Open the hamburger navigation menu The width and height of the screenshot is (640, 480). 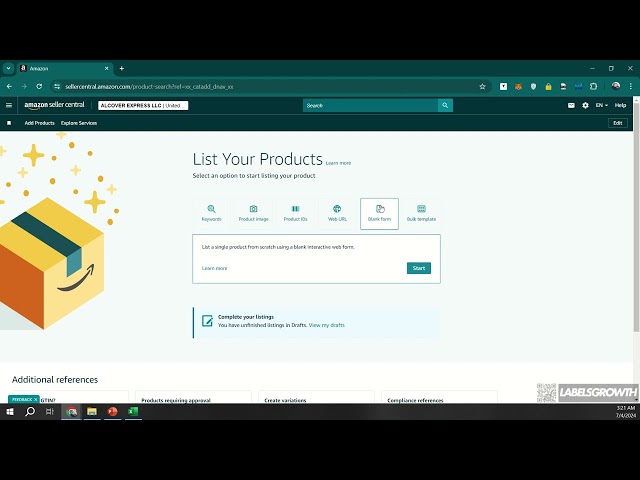click(9, 105)
